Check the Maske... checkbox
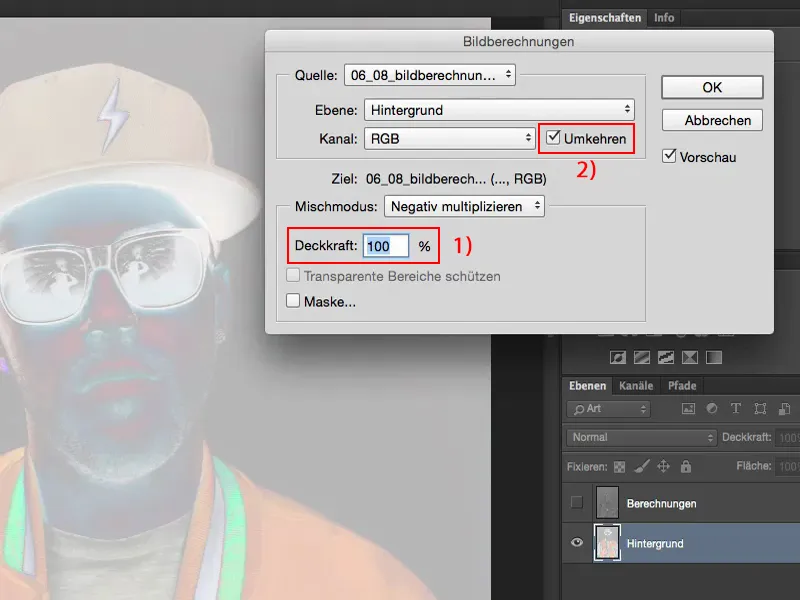This screenshot has width=800, height=600. click(x=293, y=301)
